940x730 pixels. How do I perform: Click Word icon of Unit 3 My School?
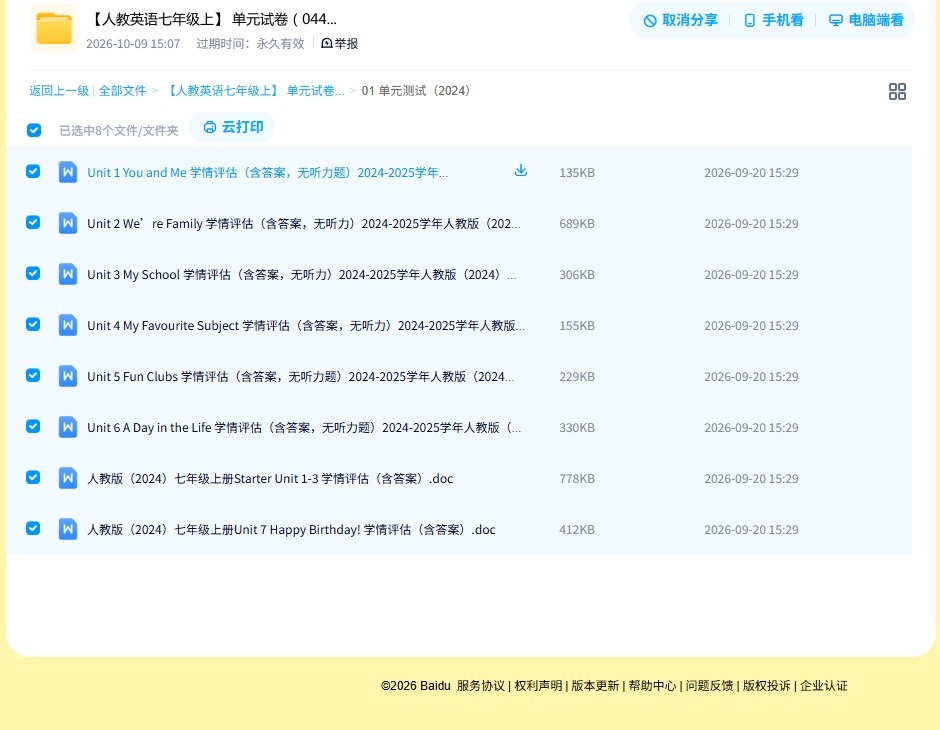pyautogui.click(x=68, y=274)
